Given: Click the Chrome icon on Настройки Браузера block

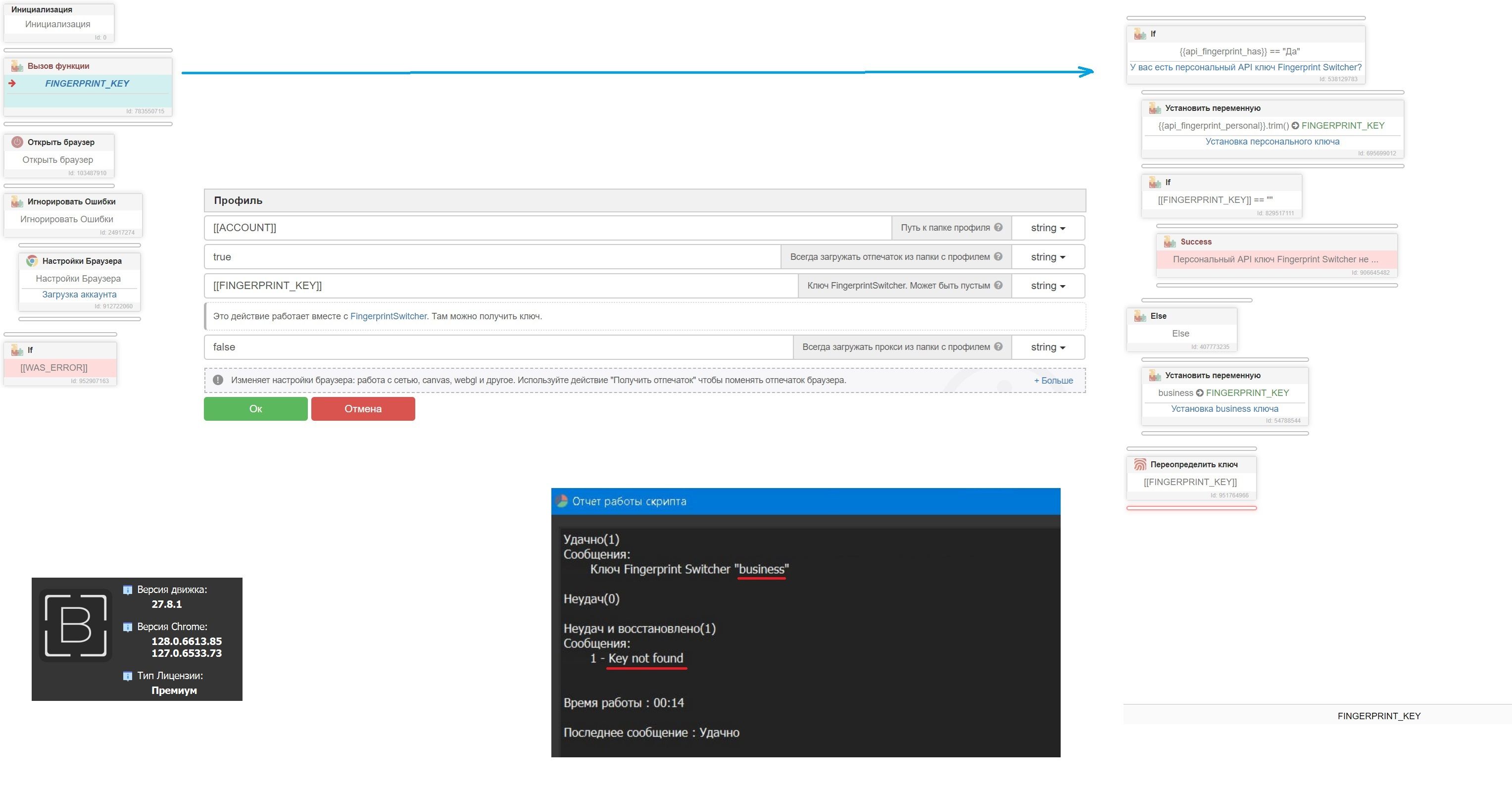Looking at the screenshot, I should [32, 261].
